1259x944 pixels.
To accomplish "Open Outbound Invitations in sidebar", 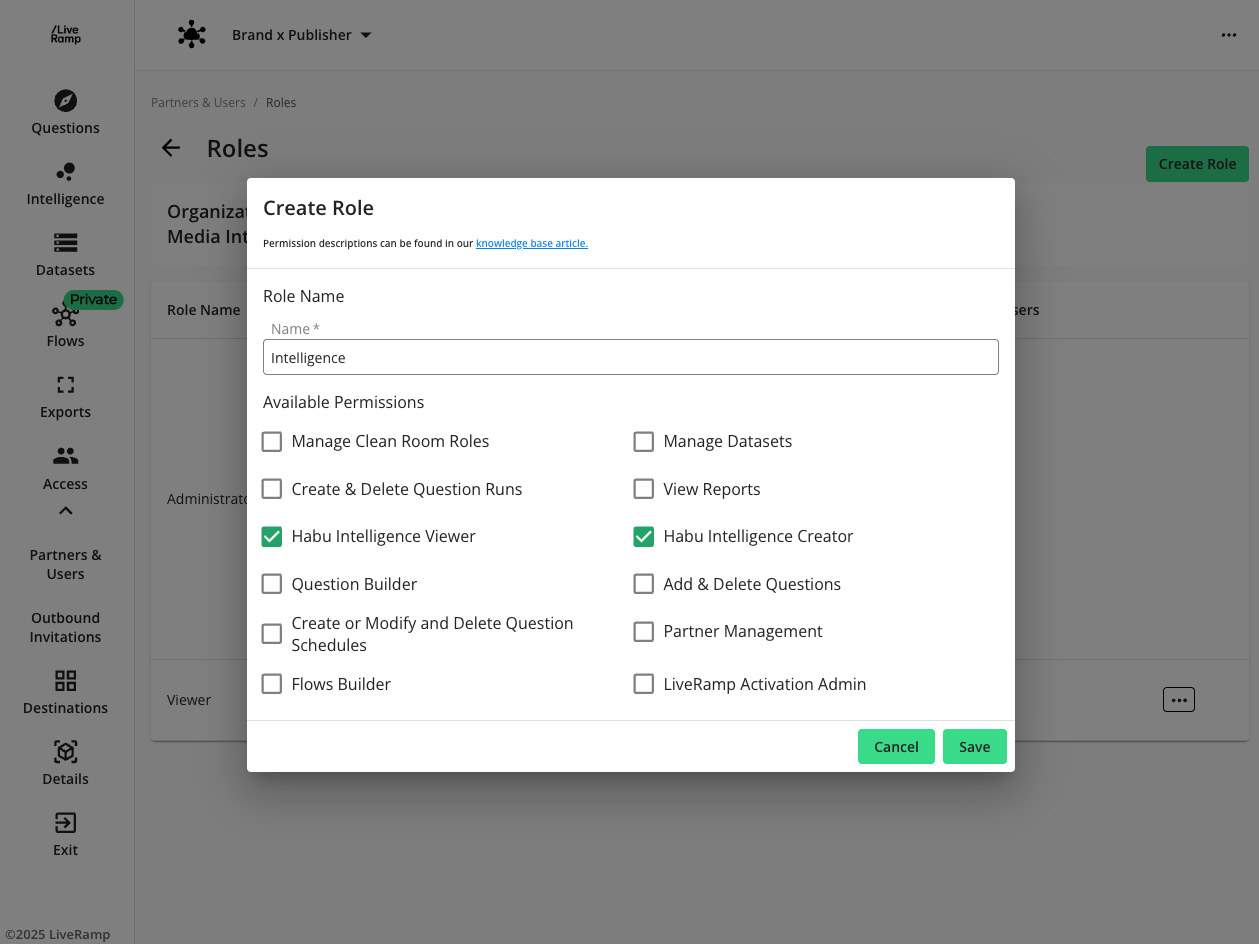I will click(65, 627).
